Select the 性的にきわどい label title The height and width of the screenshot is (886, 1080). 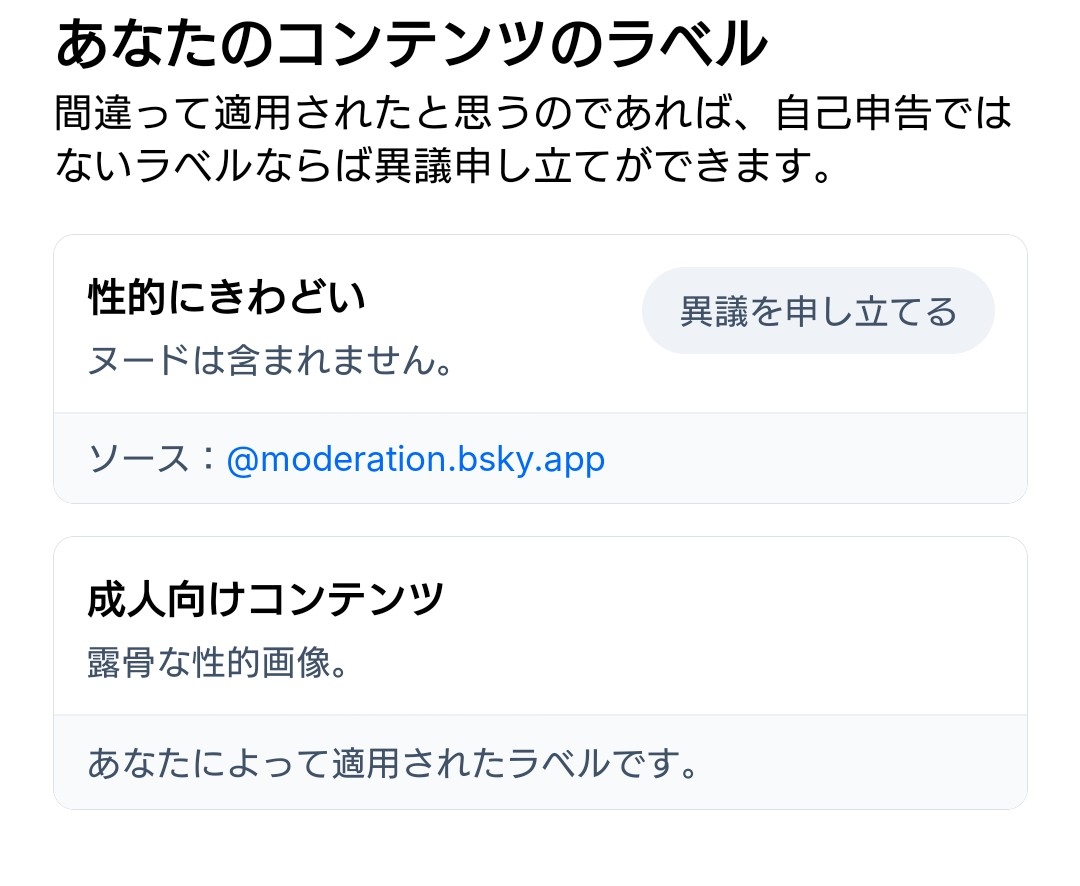(x=227, y=297)
